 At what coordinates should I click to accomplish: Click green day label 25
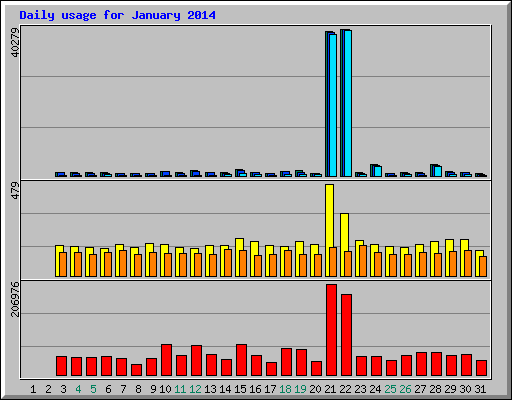click(x=390, y=389)
